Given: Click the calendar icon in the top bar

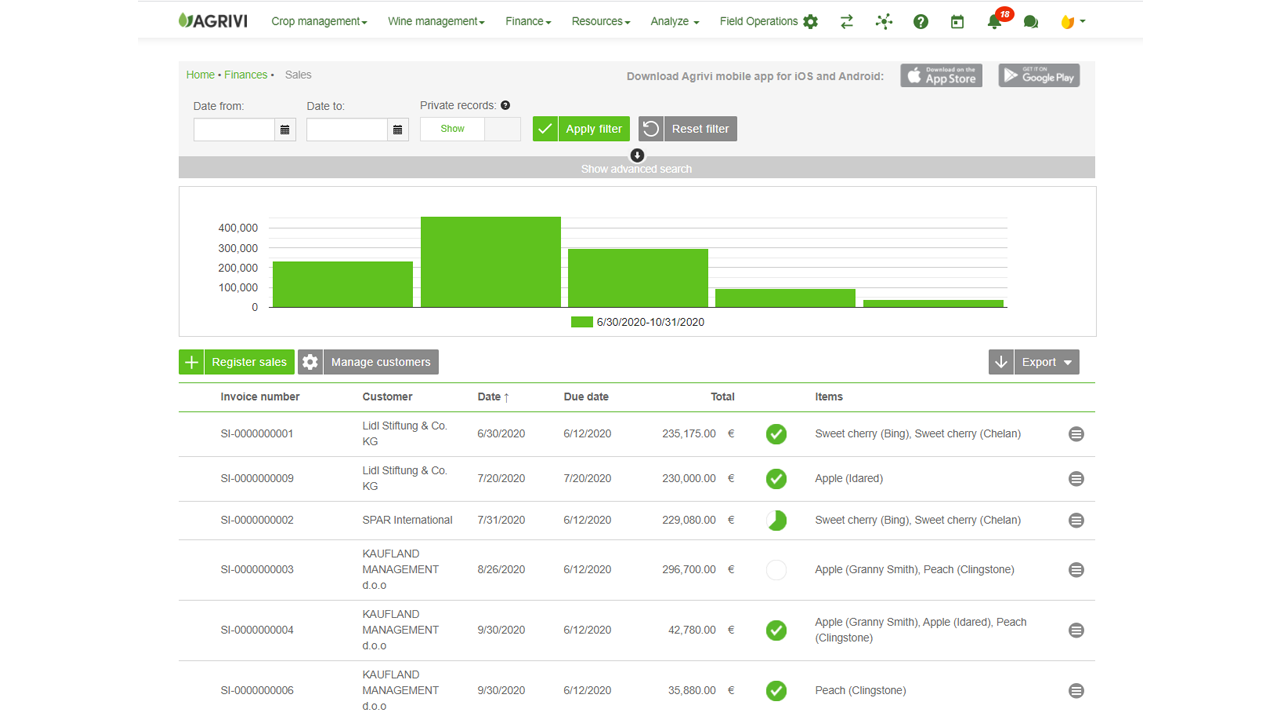Looking at the screenshot, I should [957, 21].
